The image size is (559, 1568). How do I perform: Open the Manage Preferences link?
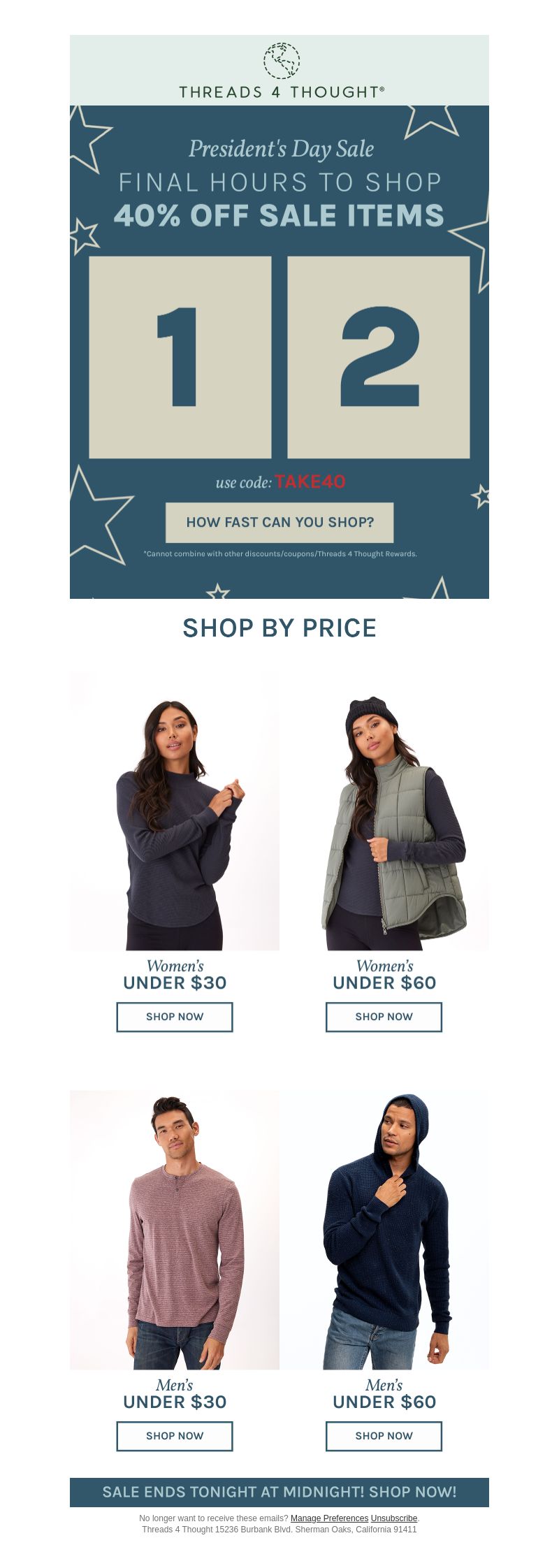click(329, 1518)
